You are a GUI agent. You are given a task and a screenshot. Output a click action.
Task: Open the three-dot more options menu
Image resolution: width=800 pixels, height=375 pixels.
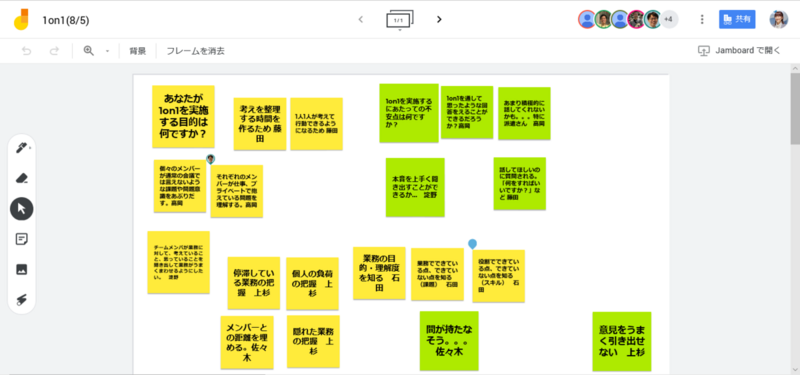coord(702,19)
